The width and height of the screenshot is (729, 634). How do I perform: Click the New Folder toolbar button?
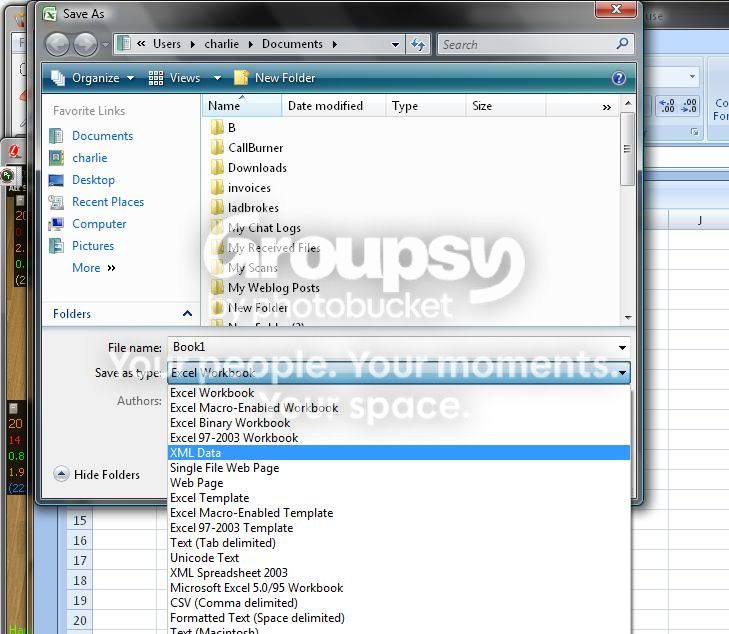pos(275,78)
